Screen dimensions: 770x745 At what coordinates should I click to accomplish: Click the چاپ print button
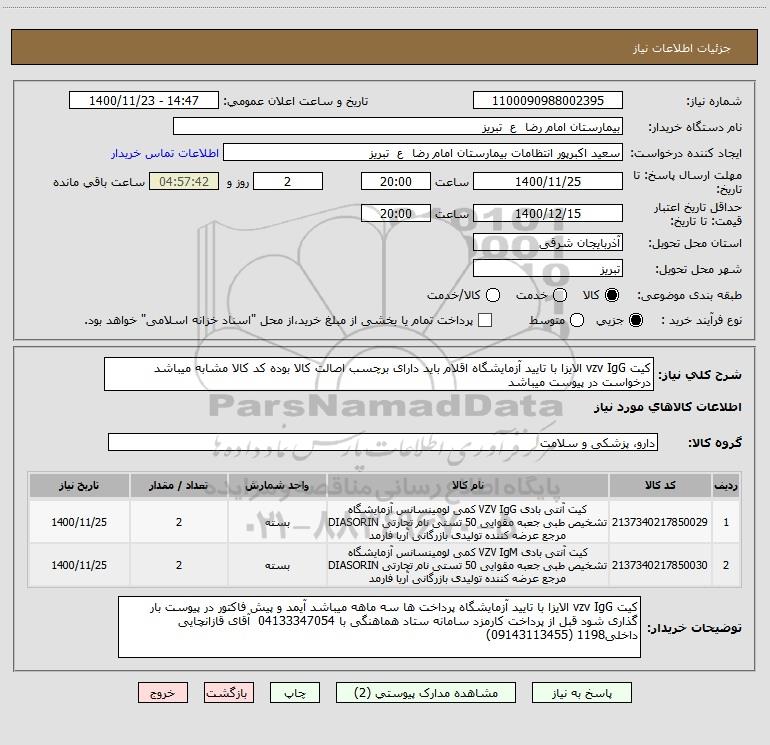click(x=295, y=692)
